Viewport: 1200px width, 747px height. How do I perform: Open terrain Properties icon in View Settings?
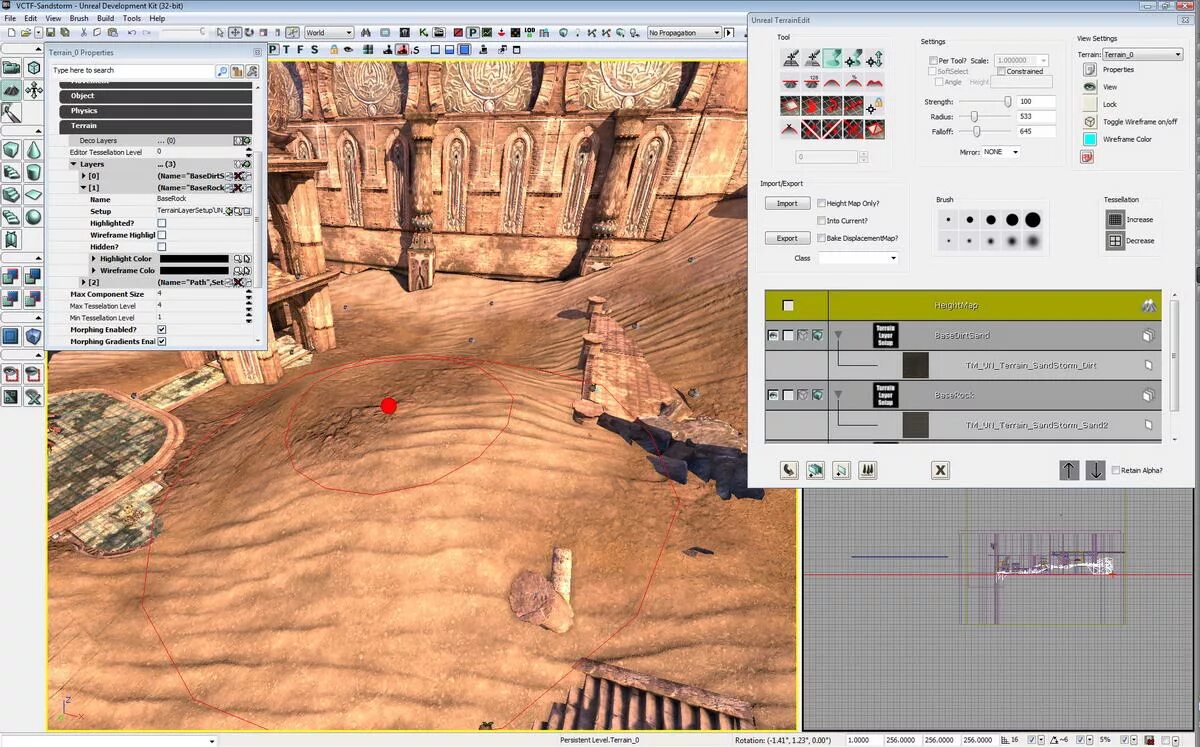pos(1089,70)
